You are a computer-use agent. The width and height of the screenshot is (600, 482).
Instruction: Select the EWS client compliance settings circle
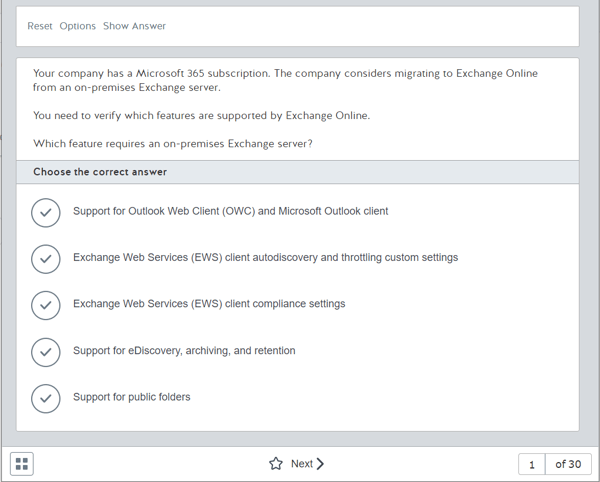coord(46,305)
